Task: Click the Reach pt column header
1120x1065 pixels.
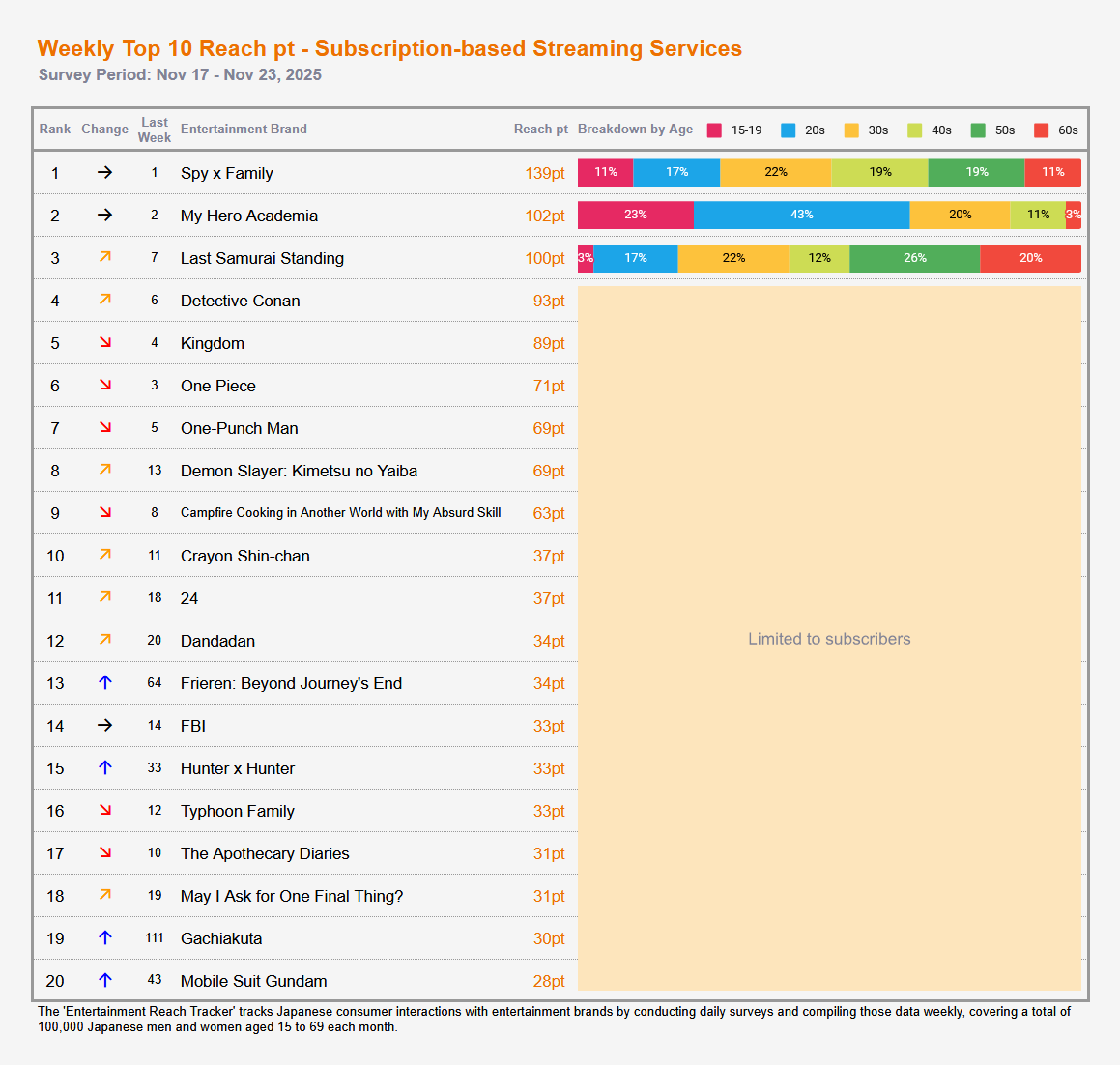Action: point(541,130)
